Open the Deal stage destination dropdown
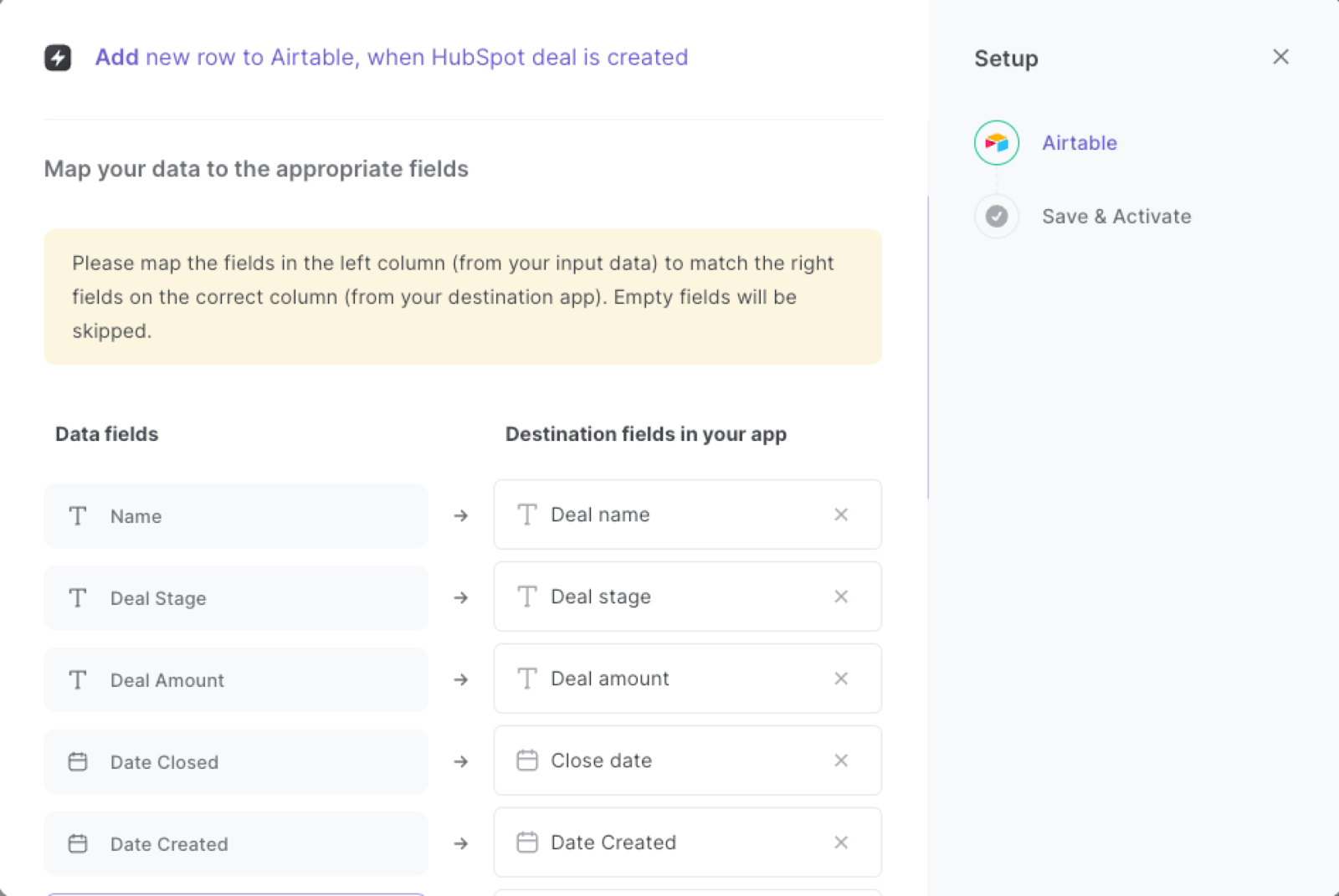The image size is (1339, 896). 687,596
